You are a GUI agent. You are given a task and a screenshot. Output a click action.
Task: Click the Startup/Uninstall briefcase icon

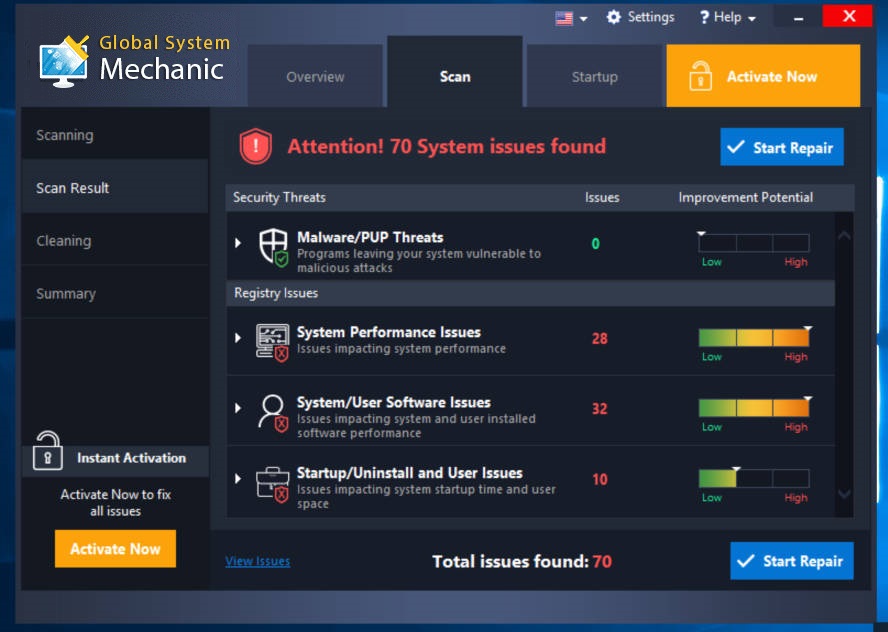click(273, 485)
